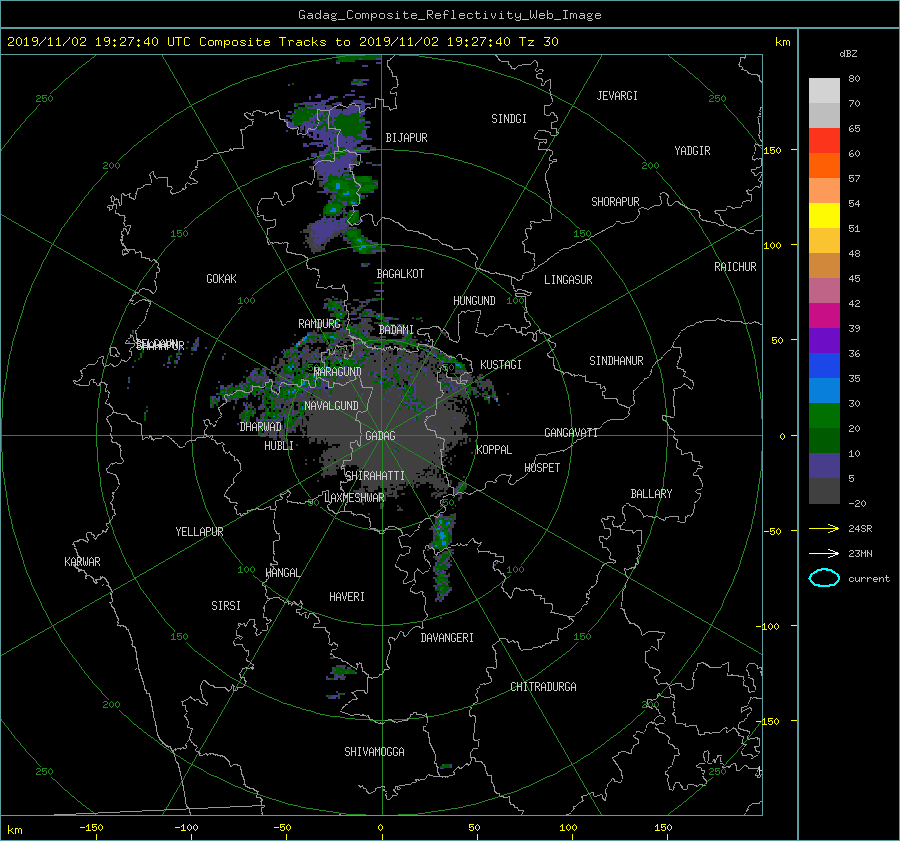Click the SHORAPUR city label
Image resolution: width=900 pixels, height=841 pixels.
click(x=615, y=201)
